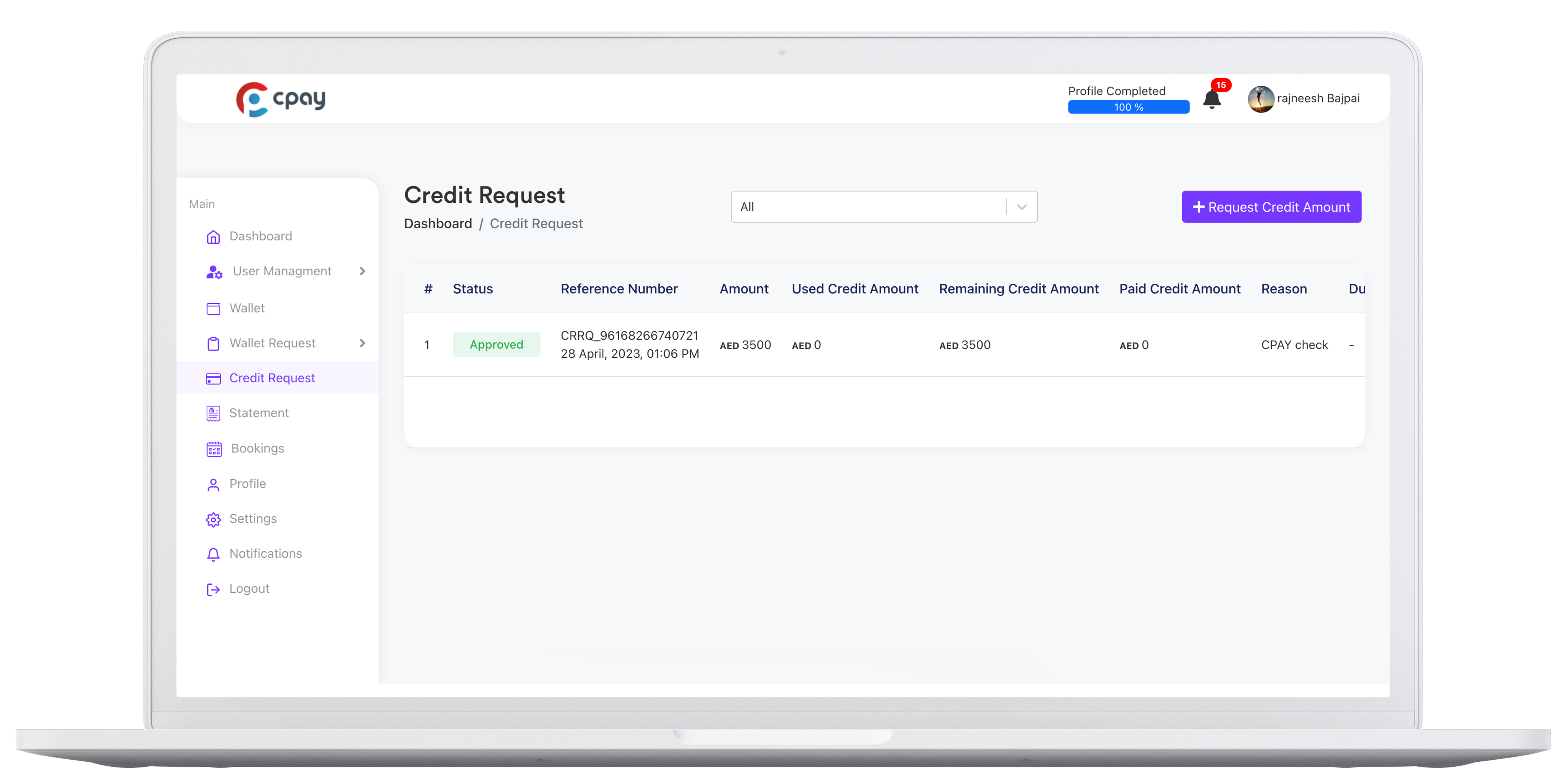Open Bookings in the sidebar

[x=258, y=449]
